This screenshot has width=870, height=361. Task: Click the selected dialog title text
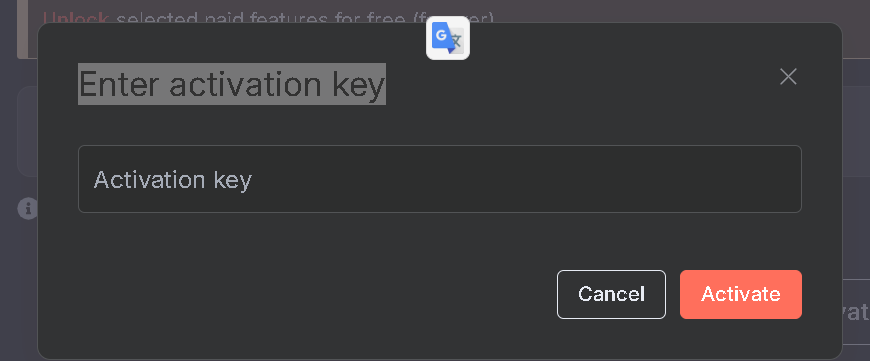click(x=232, y=84)
